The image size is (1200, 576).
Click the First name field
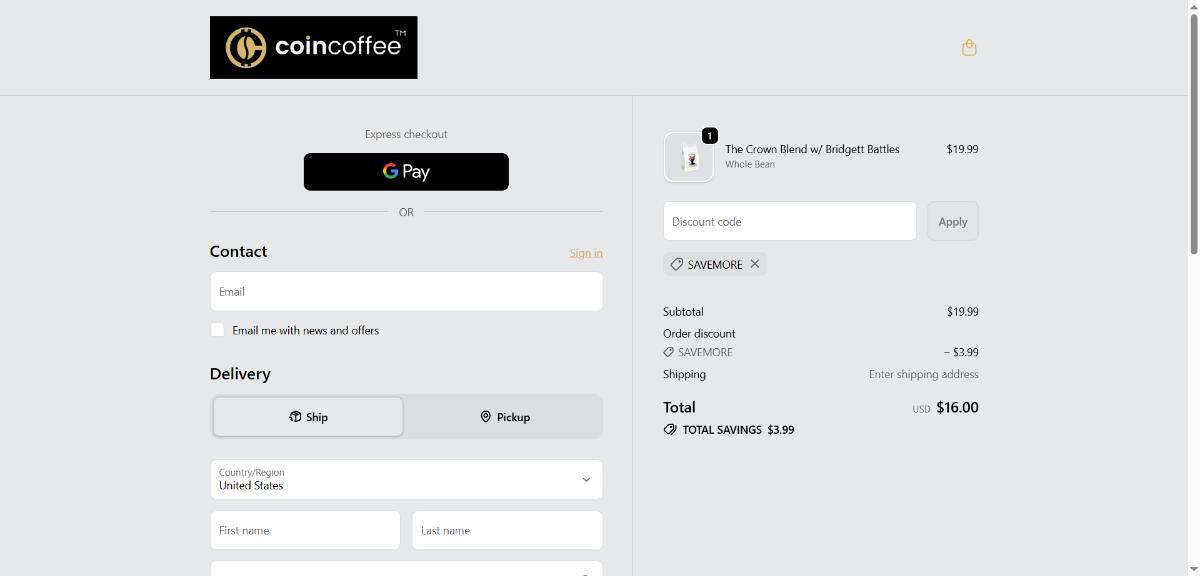[305, 531]
